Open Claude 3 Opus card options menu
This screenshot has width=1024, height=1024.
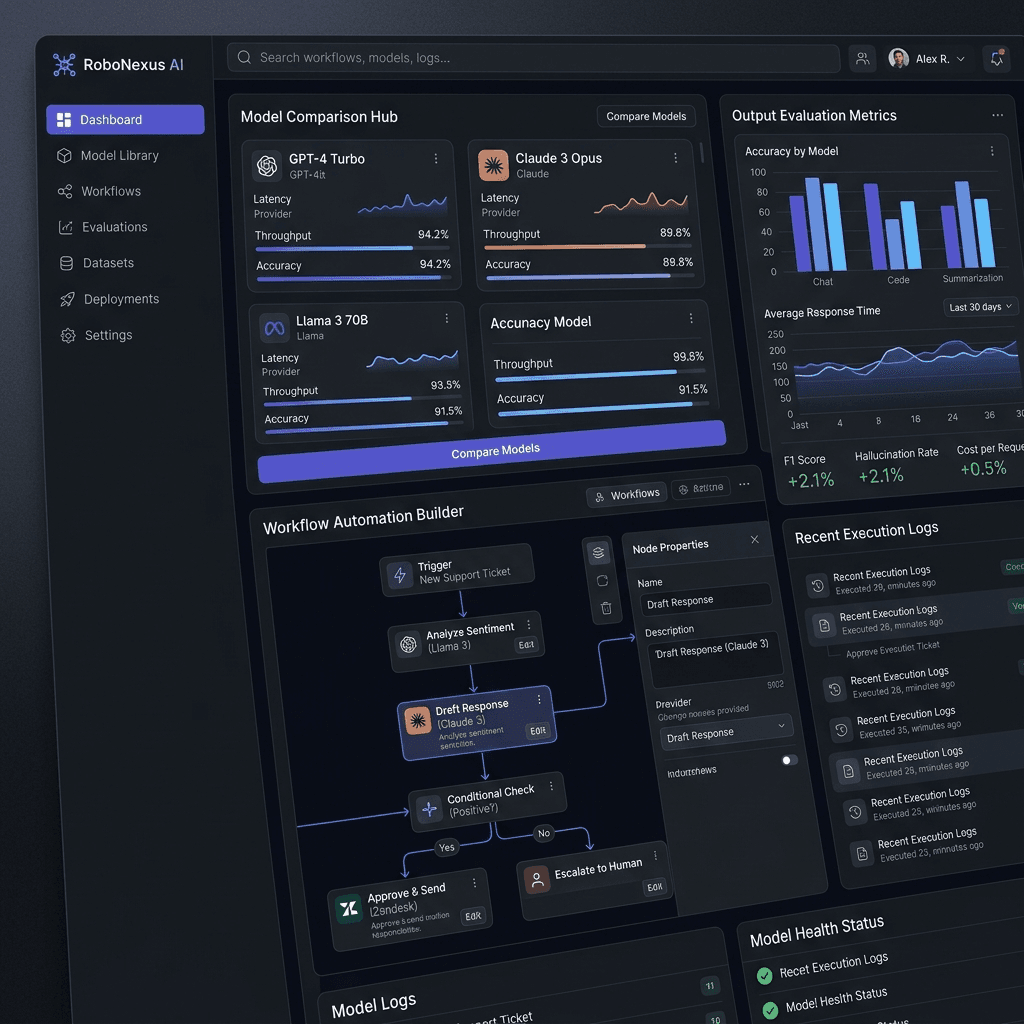675,158
